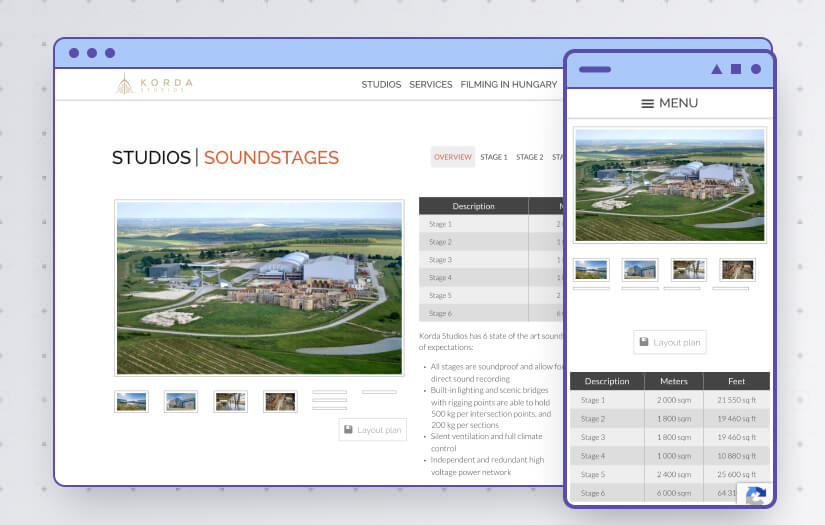Click the 25 600 sq ft cell
Screen dimensions: 825x525
coord(737,474)
